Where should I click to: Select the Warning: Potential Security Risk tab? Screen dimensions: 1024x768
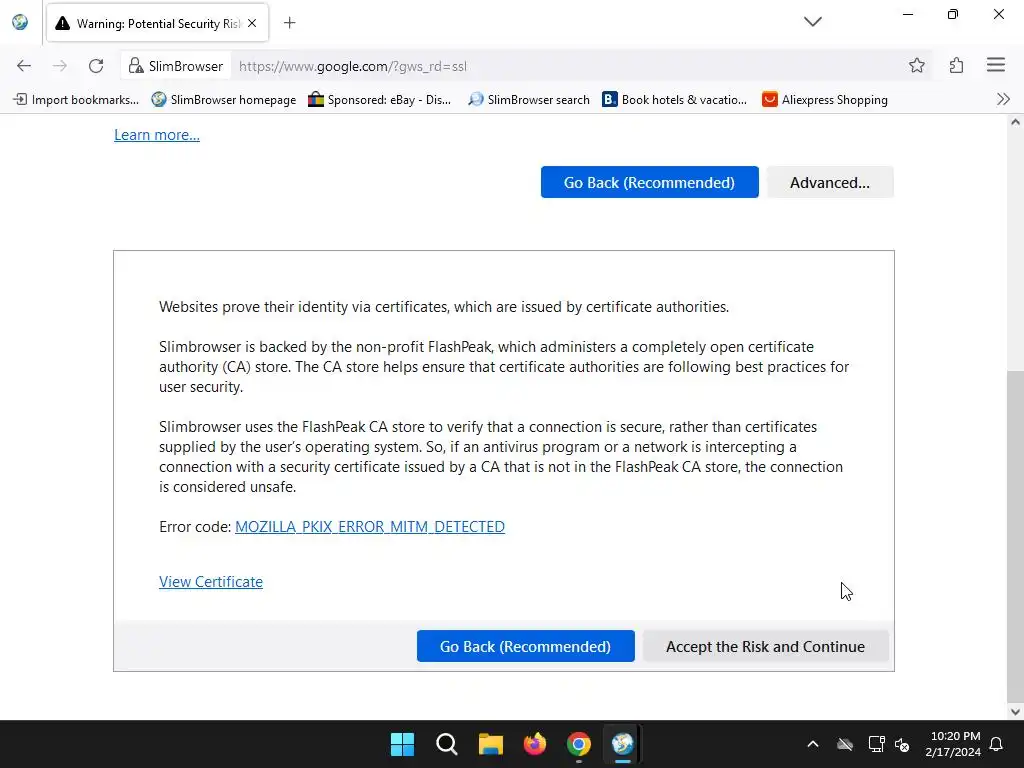click(x=157, y=23)
